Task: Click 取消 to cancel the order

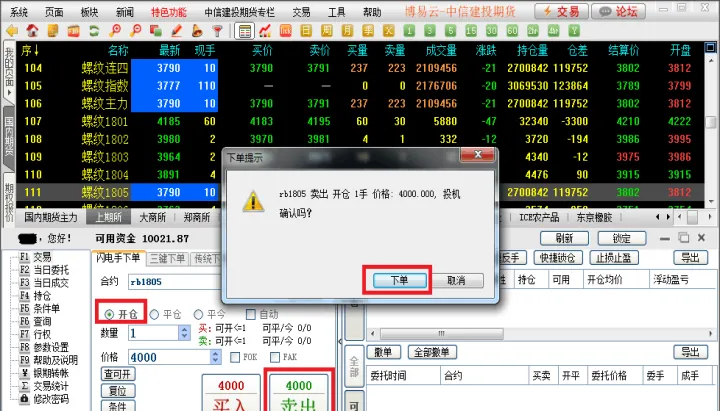Action: pos(456,280)
